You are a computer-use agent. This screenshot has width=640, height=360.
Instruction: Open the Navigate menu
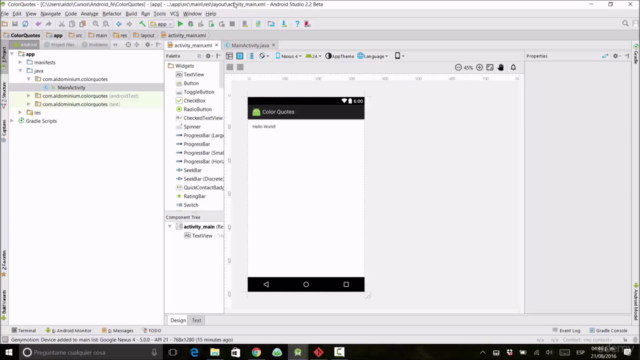click(51, 13)
